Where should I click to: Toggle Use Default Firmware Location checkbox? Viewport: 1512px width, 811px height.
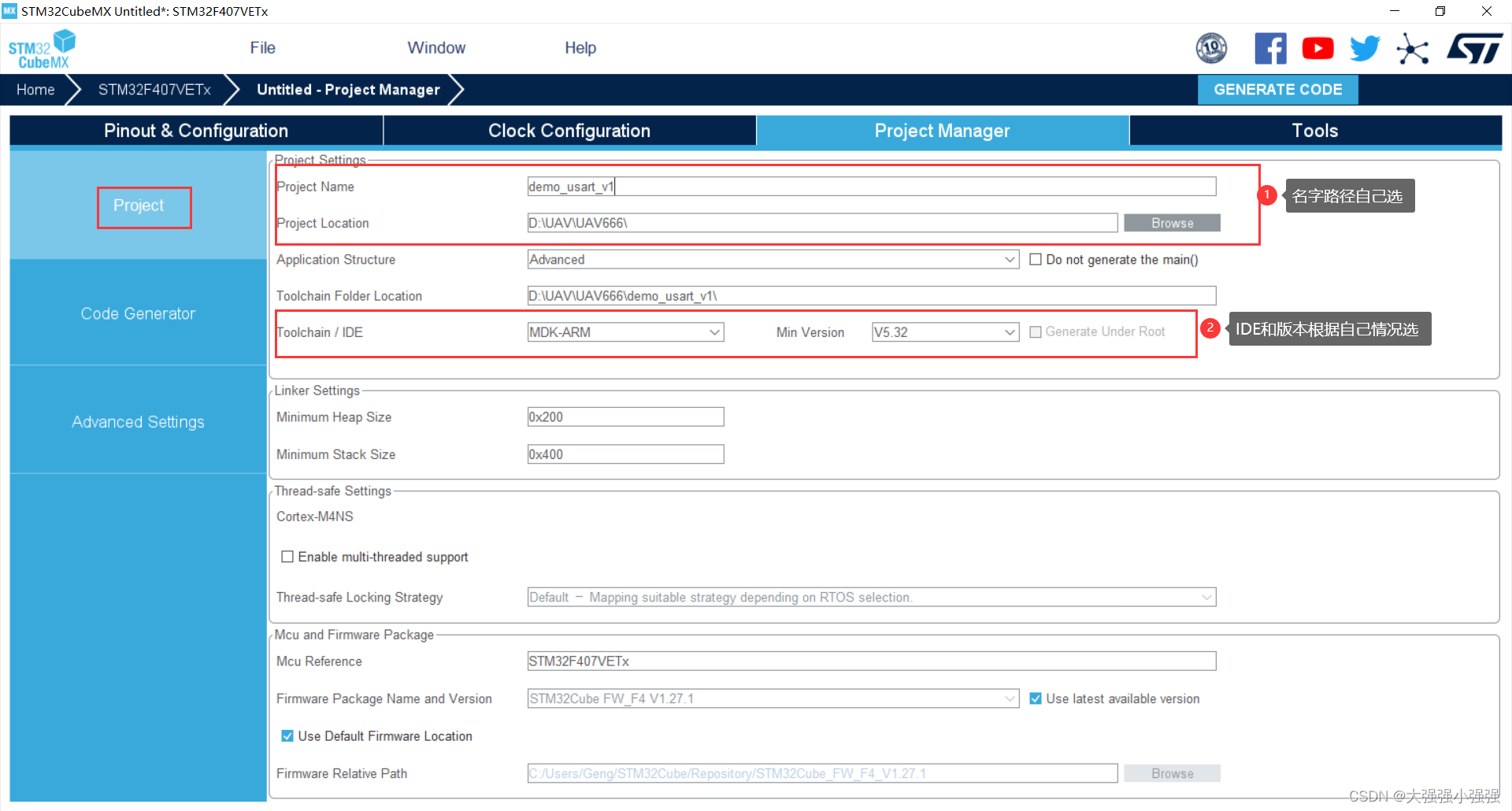click(287, 736)
